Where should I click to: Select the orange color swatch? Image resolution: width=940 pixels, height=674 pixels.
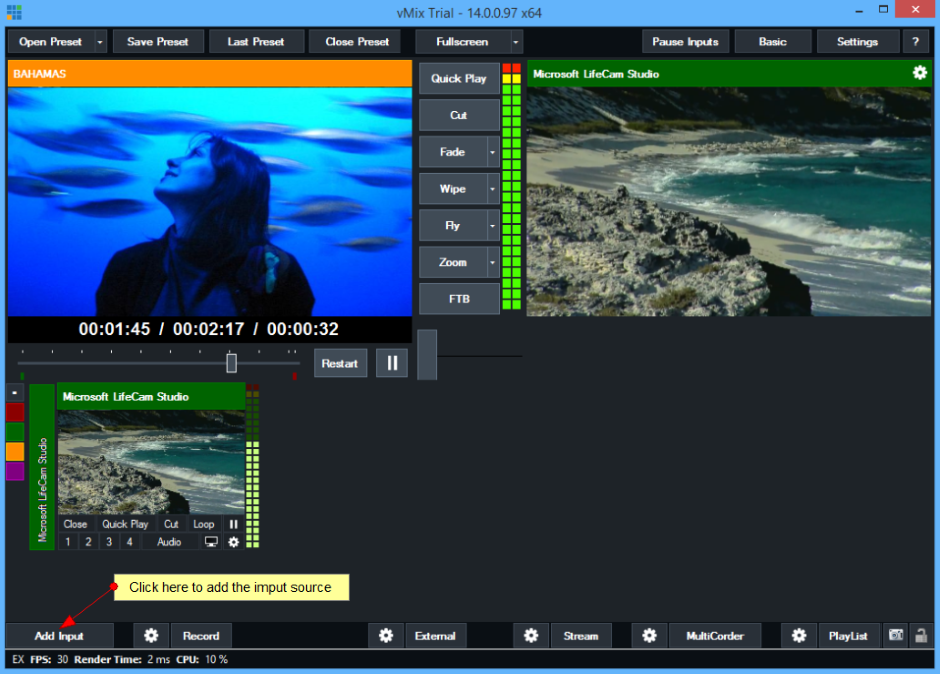pos(15,451)
